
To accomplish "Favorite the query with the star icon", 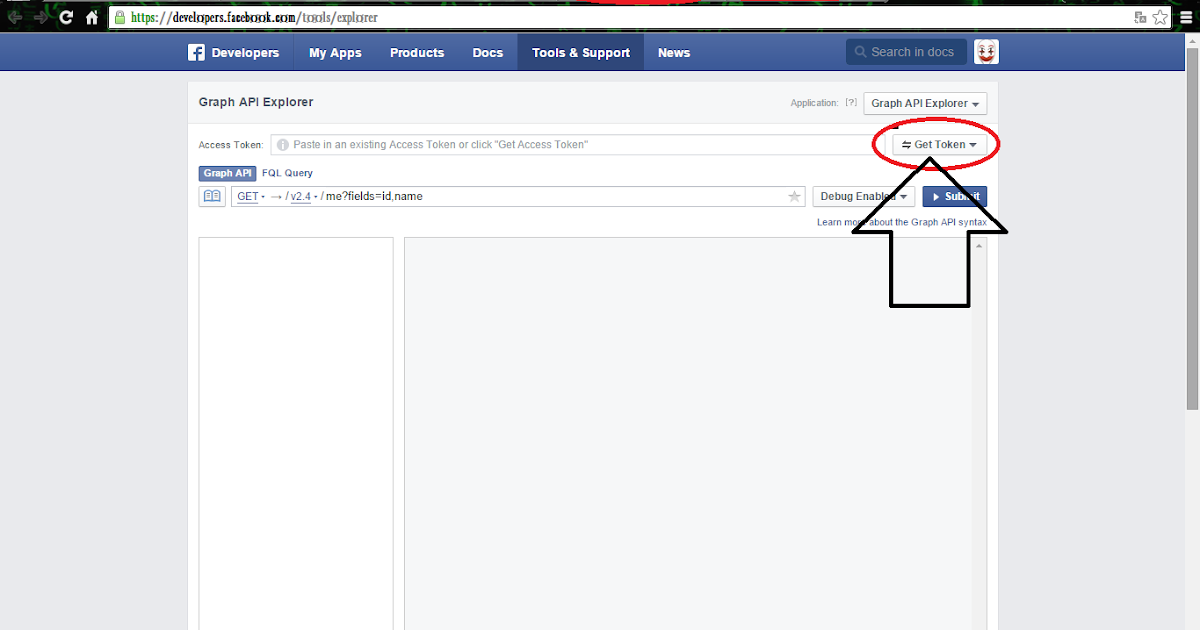I will click(x=795, y=196).
